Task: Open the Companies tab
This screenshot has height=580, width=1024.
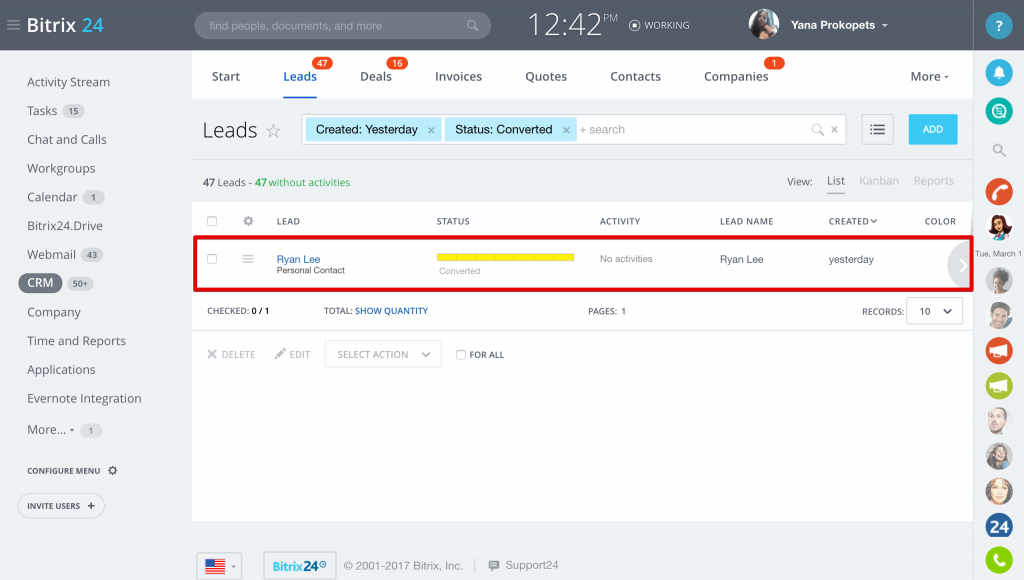Action: click(736, 76)
